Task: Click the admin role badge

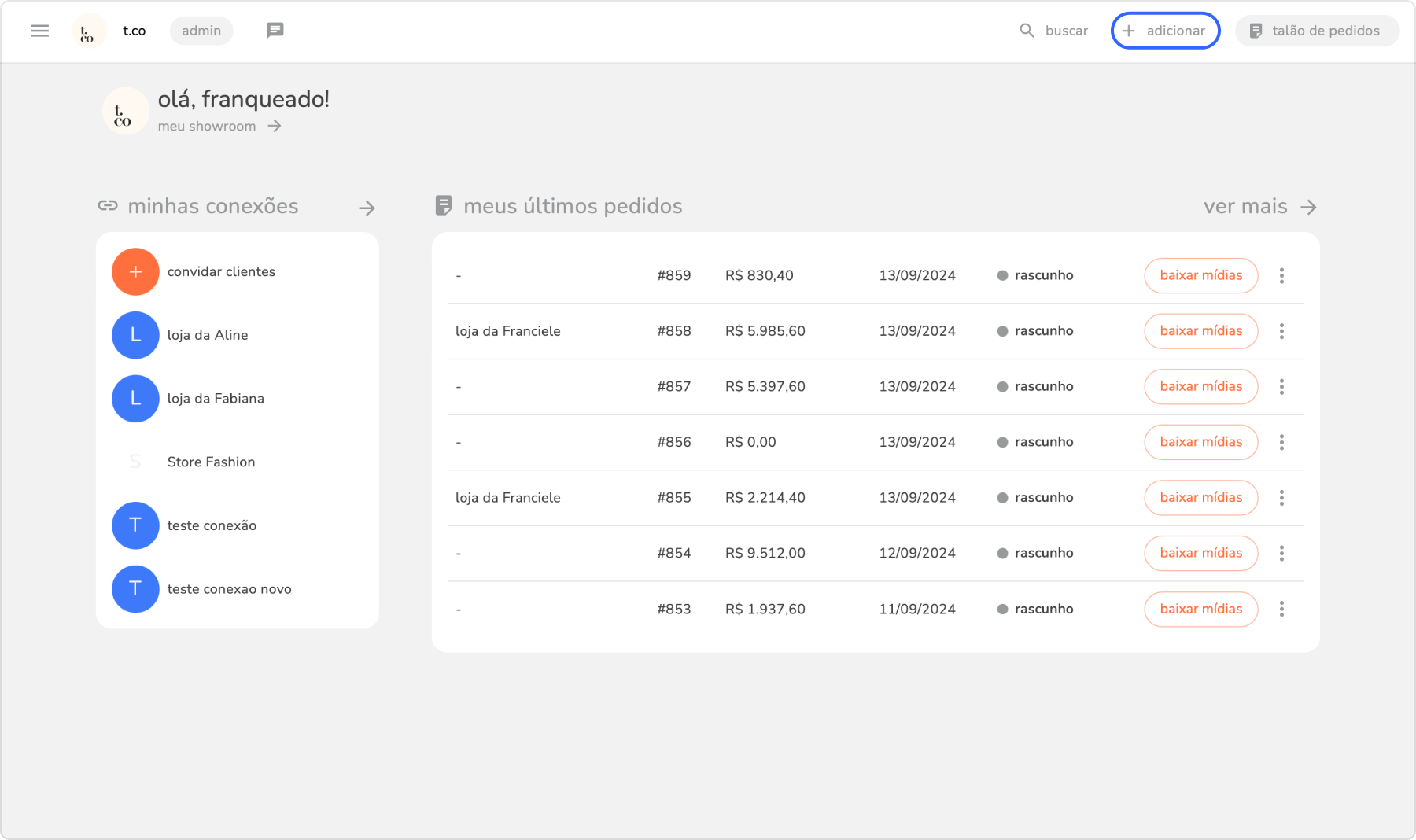Action: [x=201, y=31]
